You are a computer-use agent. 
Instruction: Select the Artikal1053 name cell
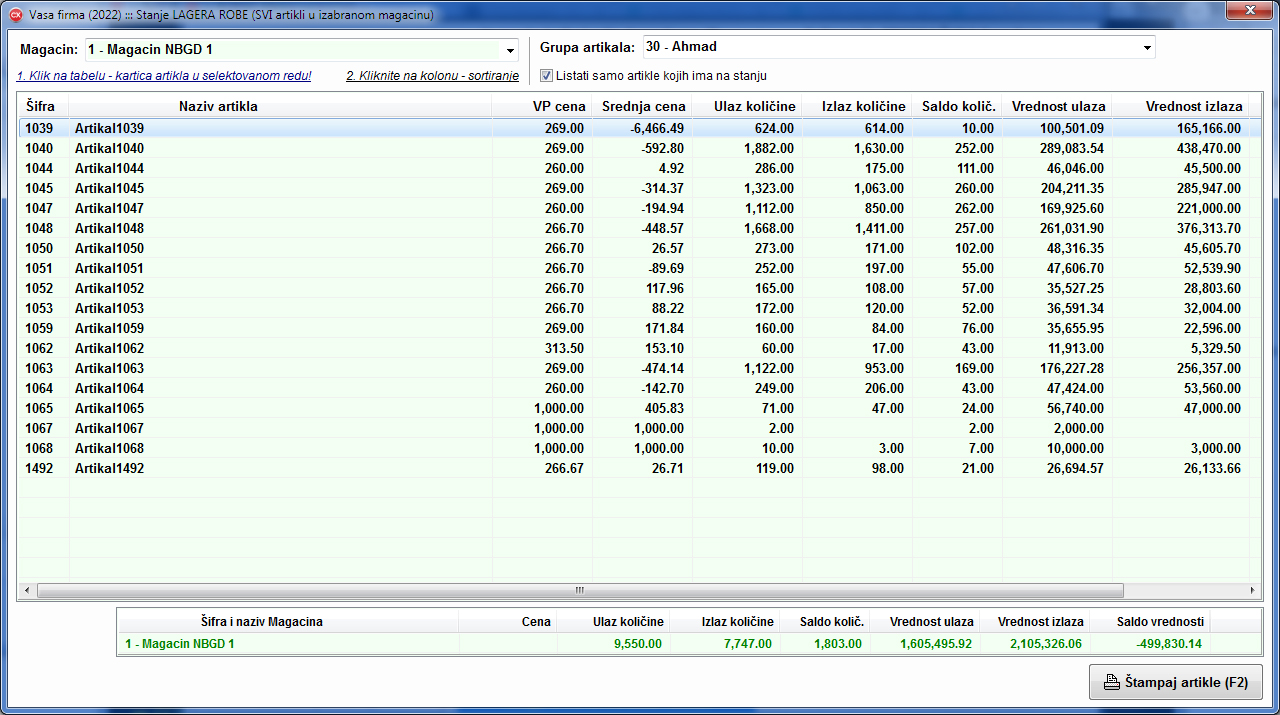280,308
